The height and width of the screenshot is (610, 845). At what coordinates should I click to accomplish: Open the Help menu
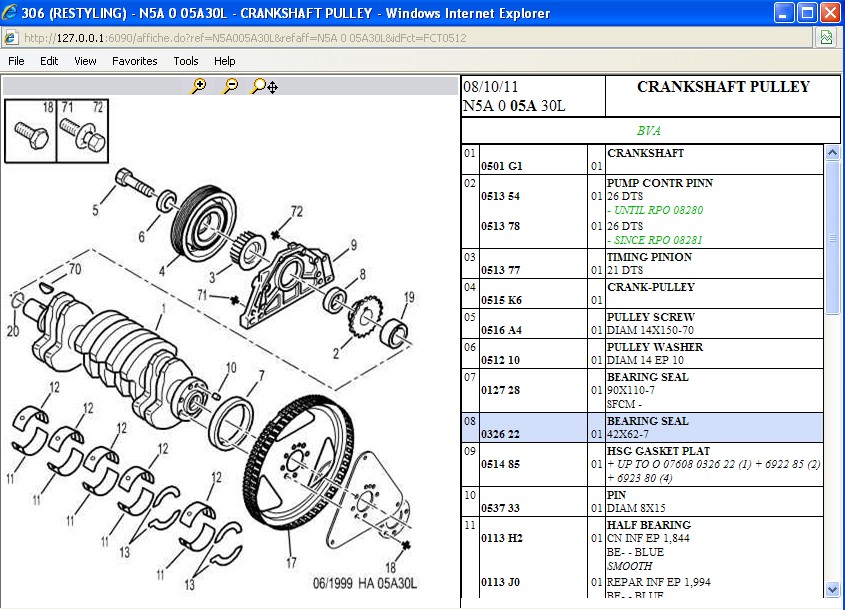point(224,61)
